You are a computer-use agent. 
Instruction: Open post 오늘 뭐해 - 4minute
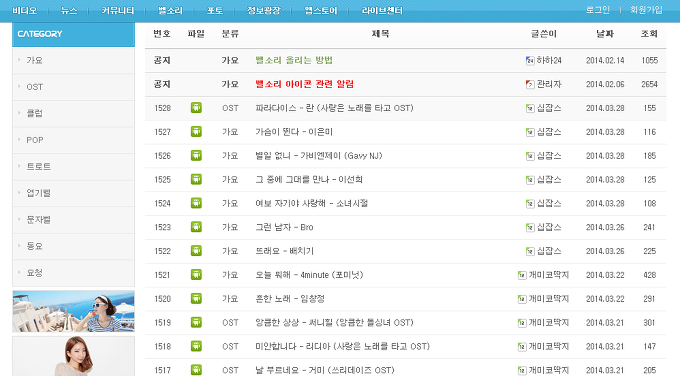309,275
